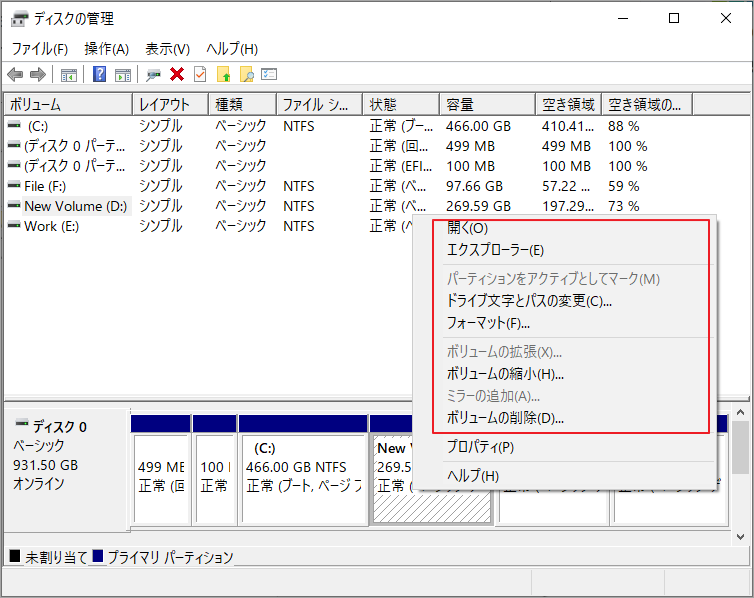Click the 73 % free space cell

pos(624,206)
